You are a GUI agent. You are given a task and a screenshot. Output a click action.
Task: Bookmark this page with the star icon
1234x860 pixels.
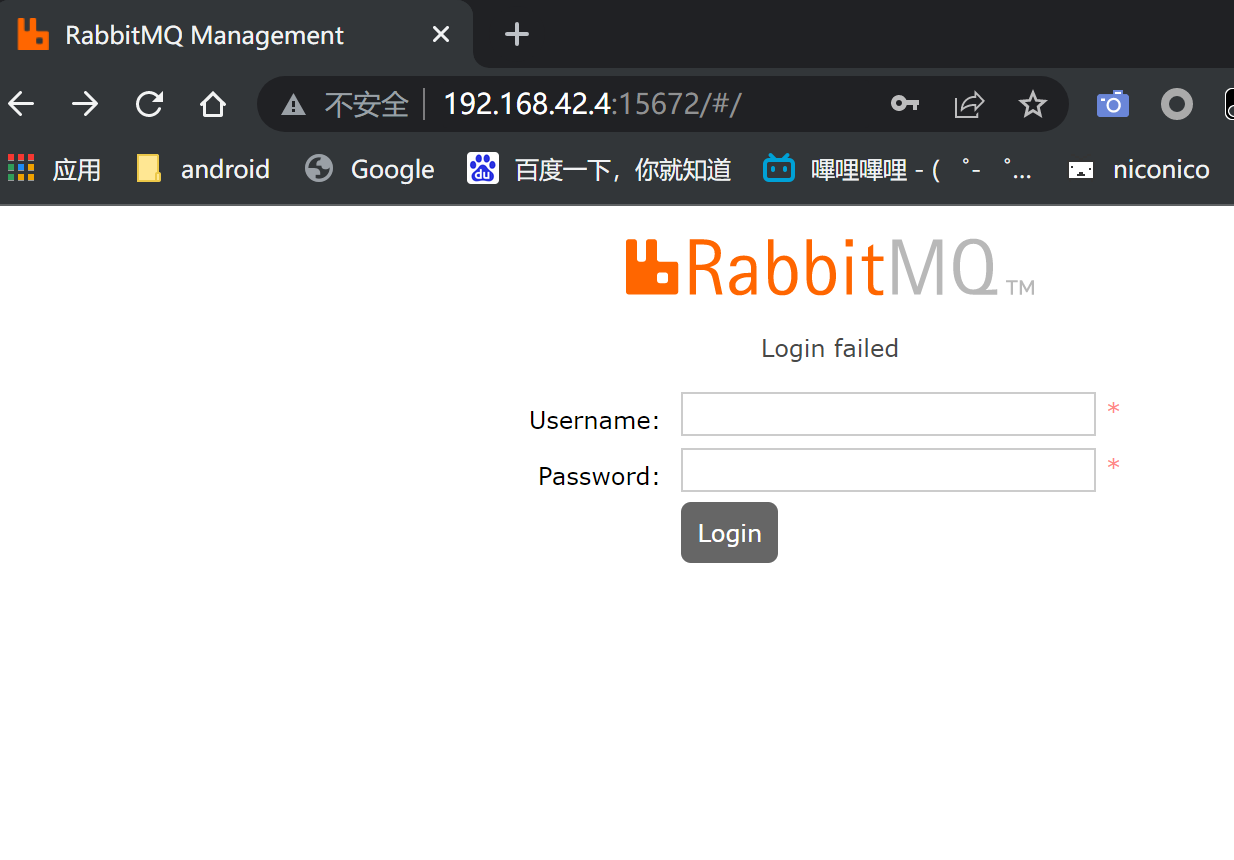point(1032,104)
